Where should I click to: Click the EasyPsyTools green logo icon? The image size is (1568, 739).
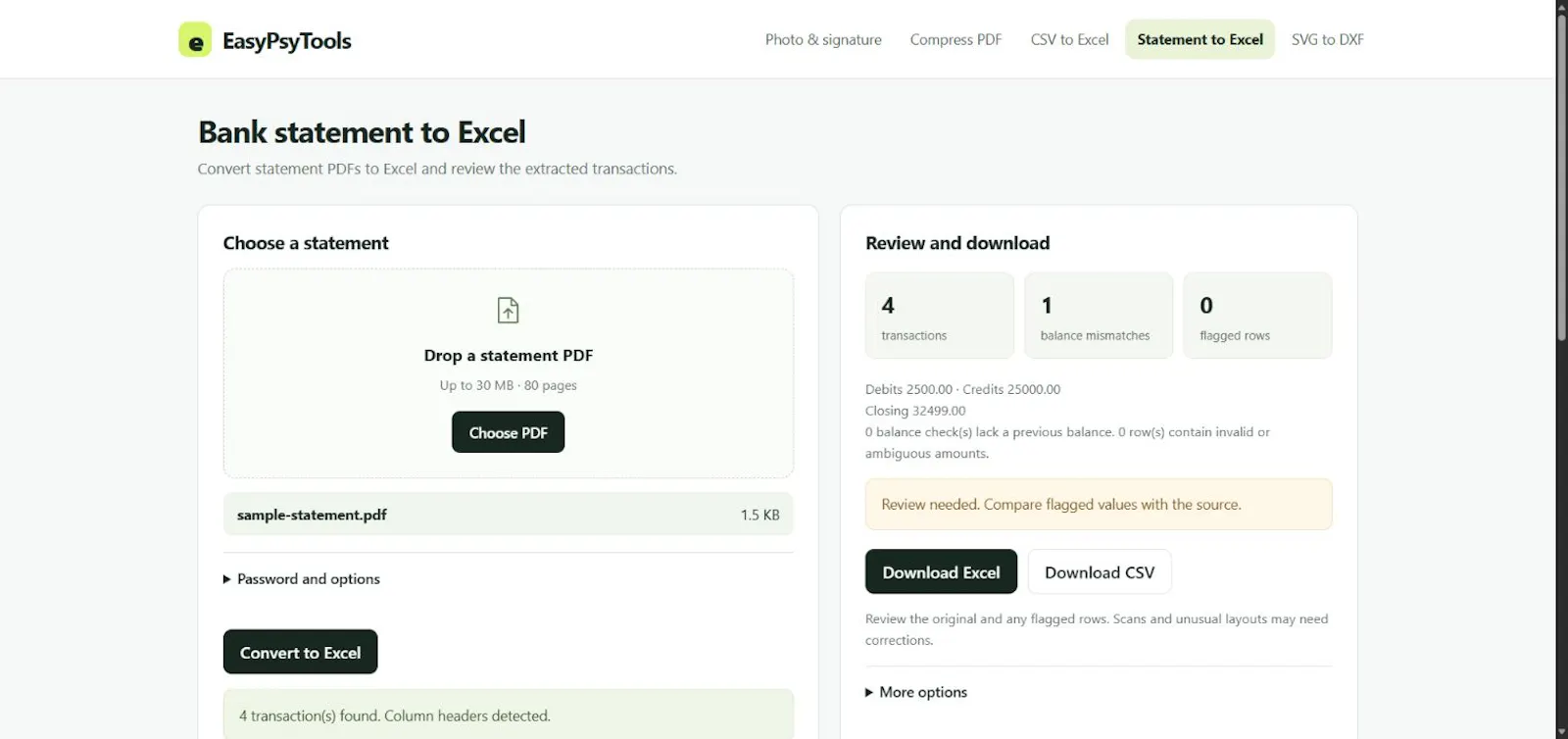(x=195, y=40)
